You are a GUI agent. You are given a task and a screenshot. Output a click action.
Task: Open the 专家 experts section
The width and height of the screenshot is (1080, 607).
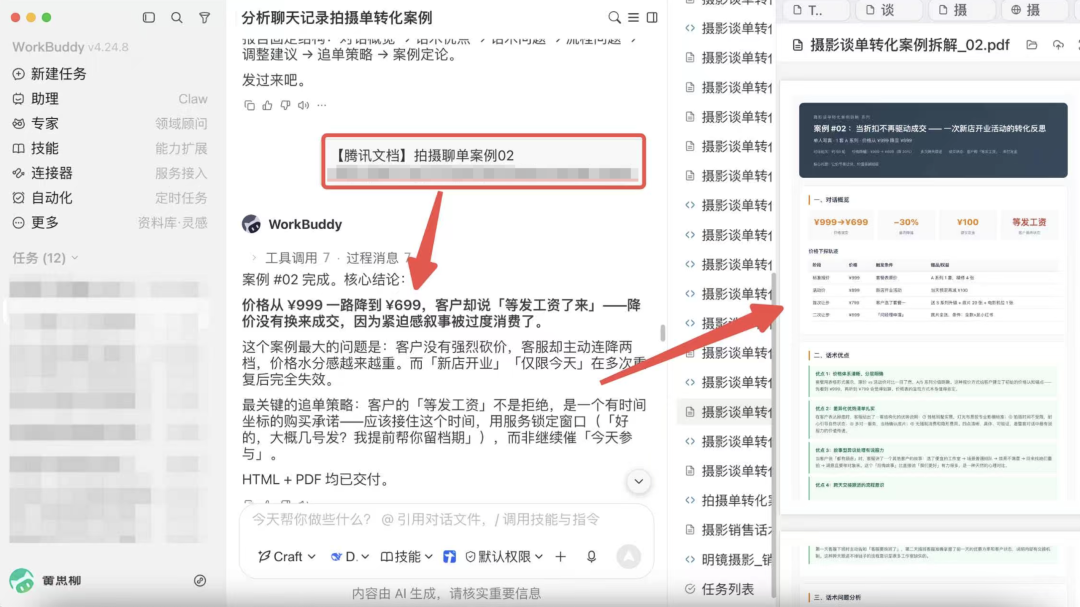110,123
